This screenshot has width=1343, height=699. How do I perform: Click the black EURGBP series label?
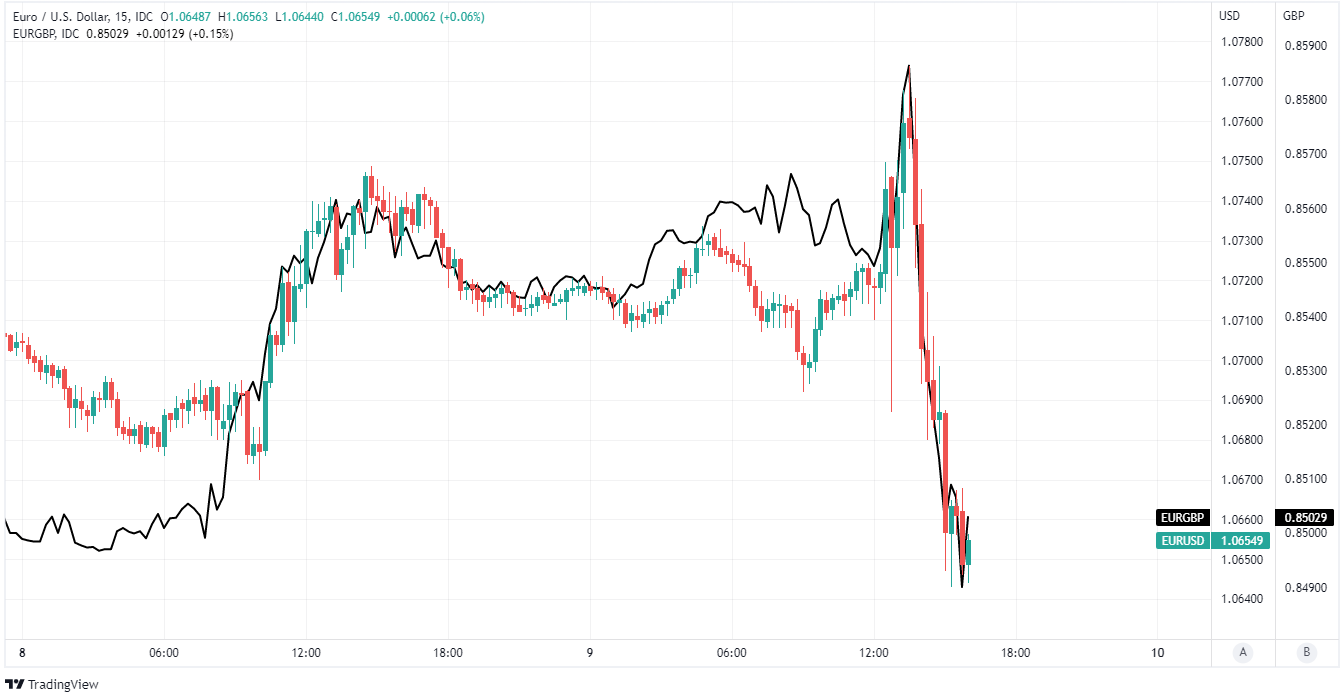1180,518
